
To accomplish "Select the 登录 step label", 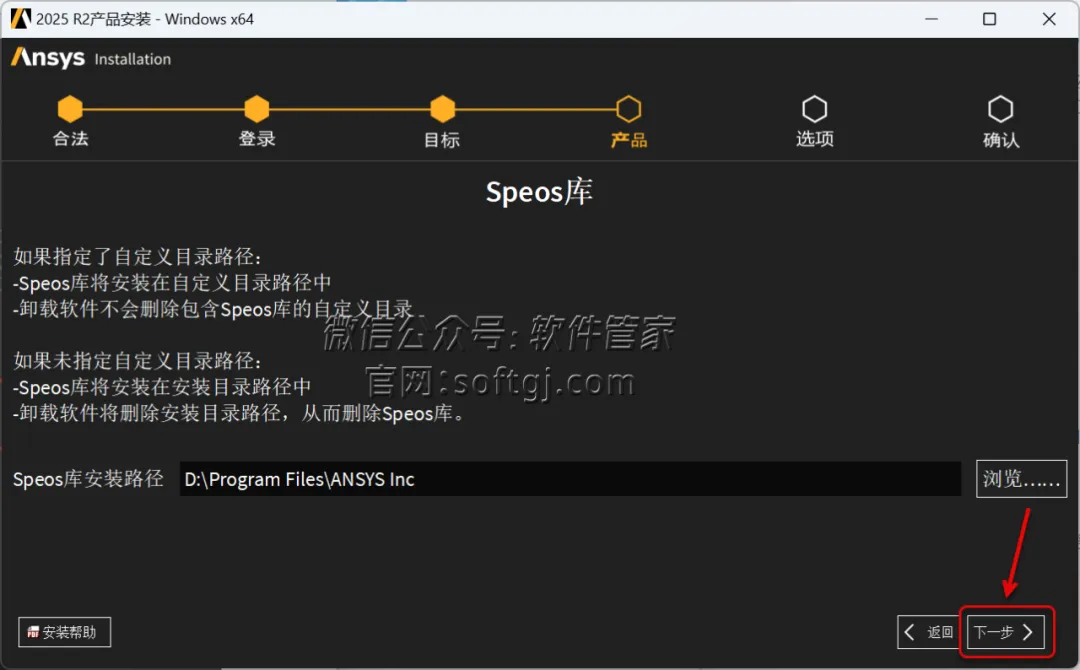I will (256, 138).
